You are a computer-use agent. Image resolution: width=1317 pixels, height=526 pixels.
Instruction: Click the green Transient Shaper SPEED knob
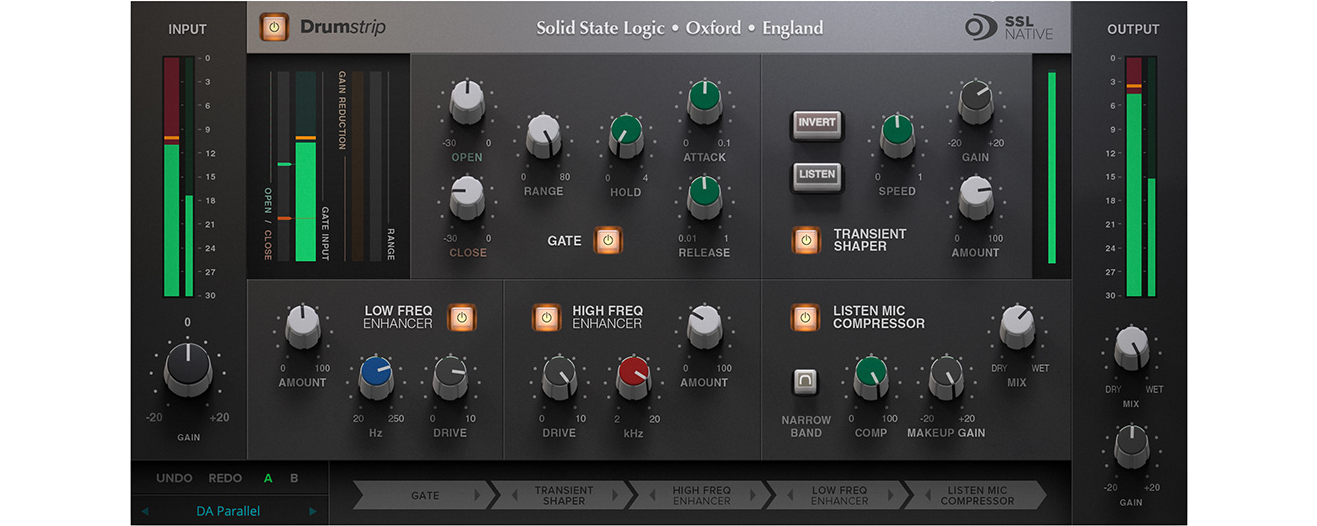(x=897, y=134)
